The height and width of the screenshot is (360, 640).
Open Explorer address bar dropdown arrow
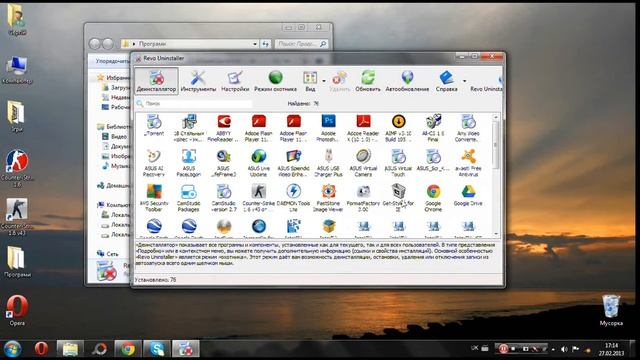tap(255, 44)
